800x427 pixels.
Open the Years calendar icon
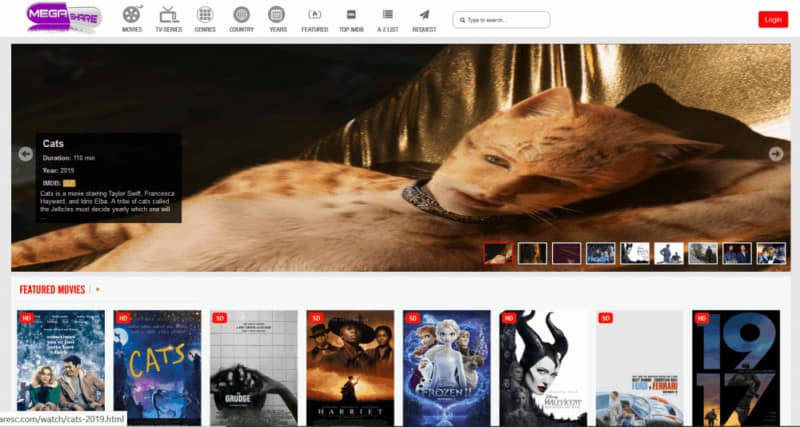click(x=277, y=15)
